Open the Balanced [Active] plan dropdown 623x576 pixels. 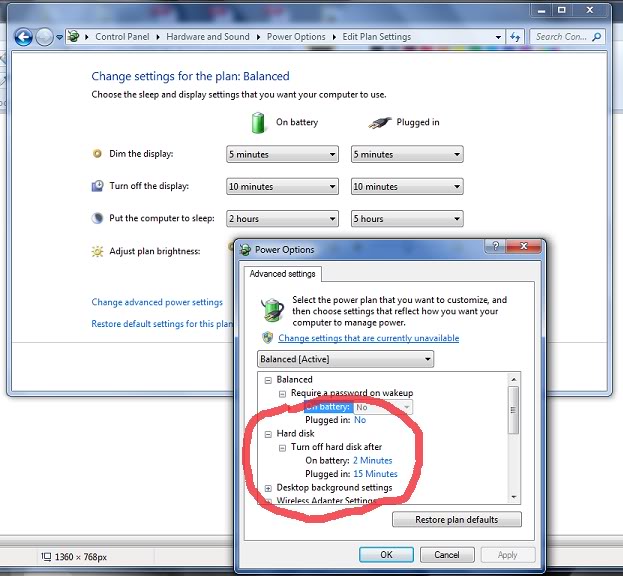345,359
